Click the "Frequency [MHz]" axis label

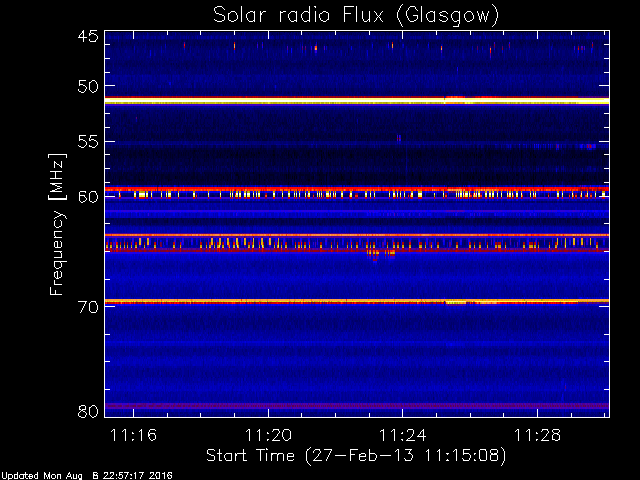click(x=57, y=224)
